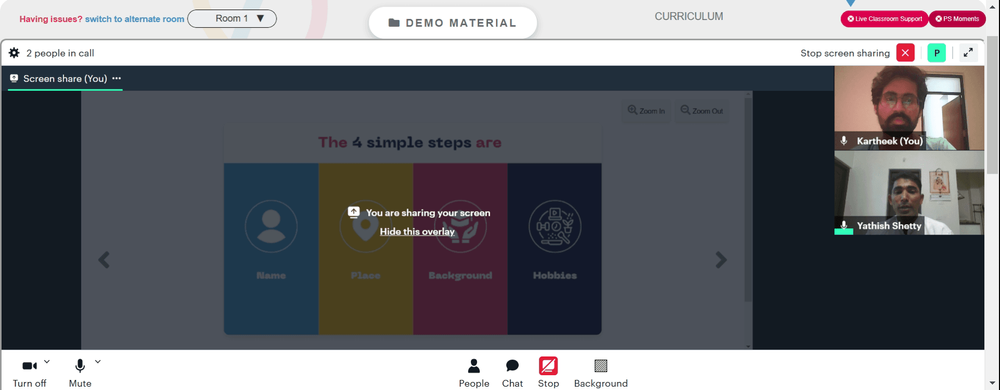Open Background effects option
Image resolution: width=1000 pixels, height=390 pixels.
pos(601,373)
